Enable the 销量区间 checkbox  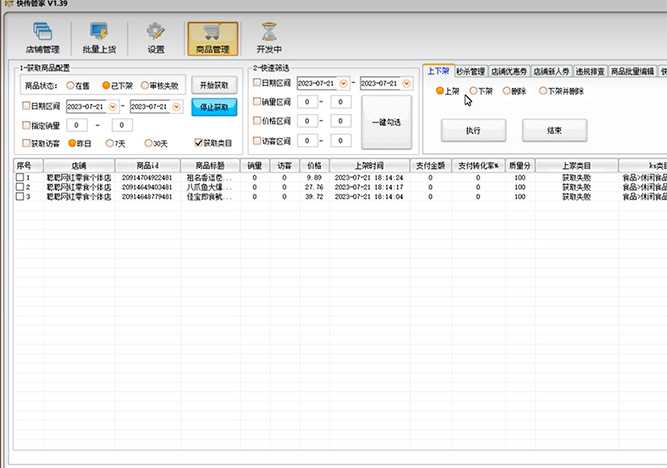point(257,101)
